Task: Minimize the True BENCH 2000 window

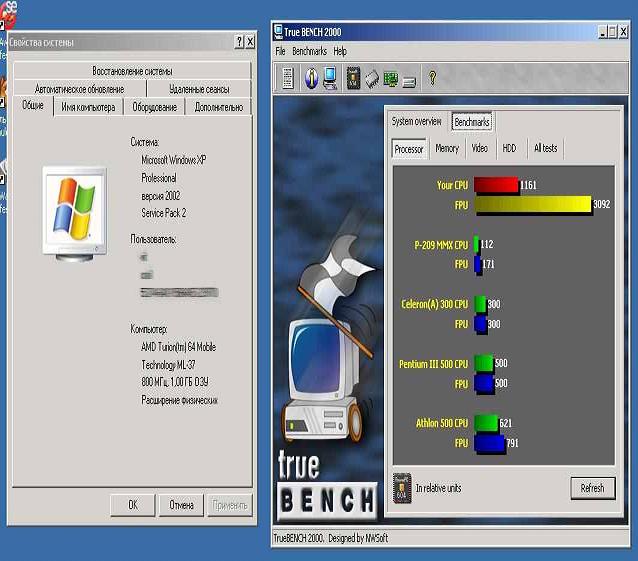Action: [x=603, y=32]
